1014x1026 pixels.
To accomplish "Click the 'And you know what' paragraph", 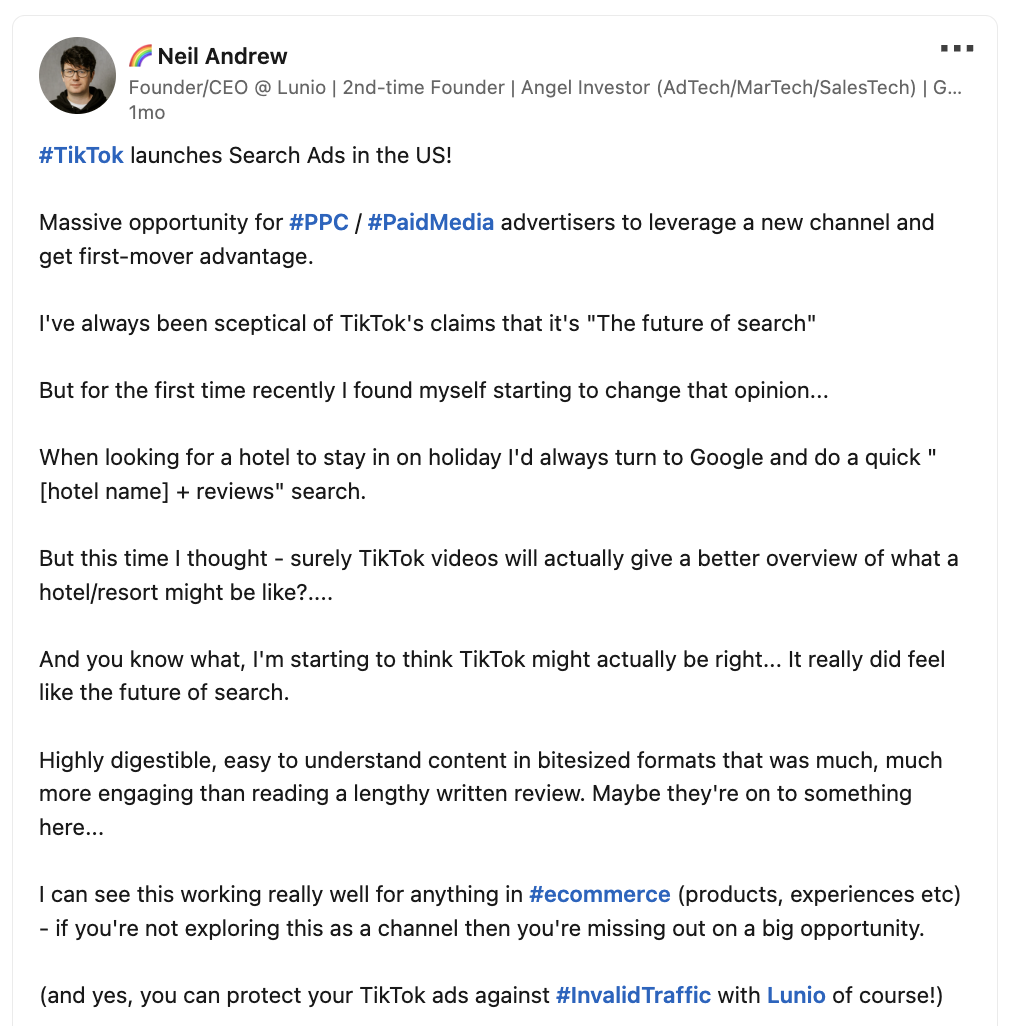I will 492,675.
